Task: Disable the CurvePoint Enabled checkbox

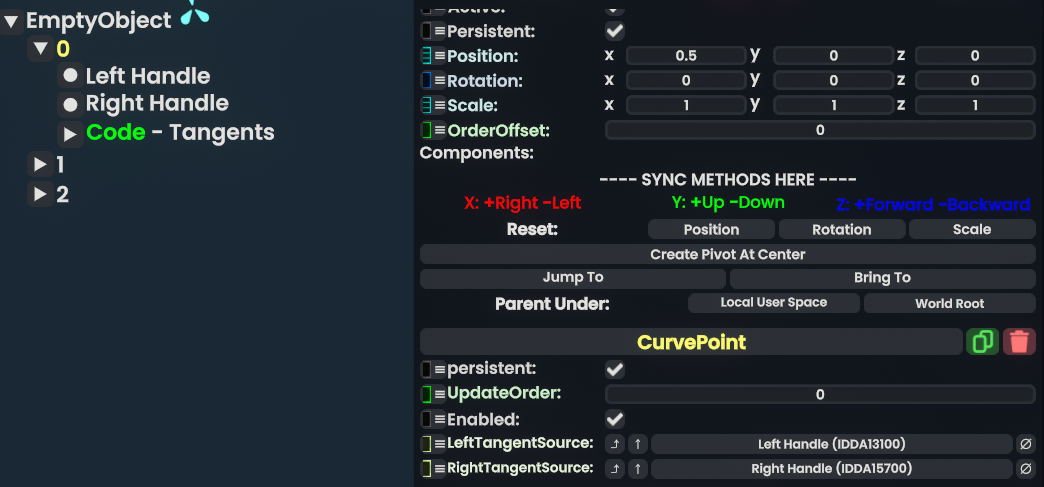Action: pyautogui.click(x=615, y=419)
